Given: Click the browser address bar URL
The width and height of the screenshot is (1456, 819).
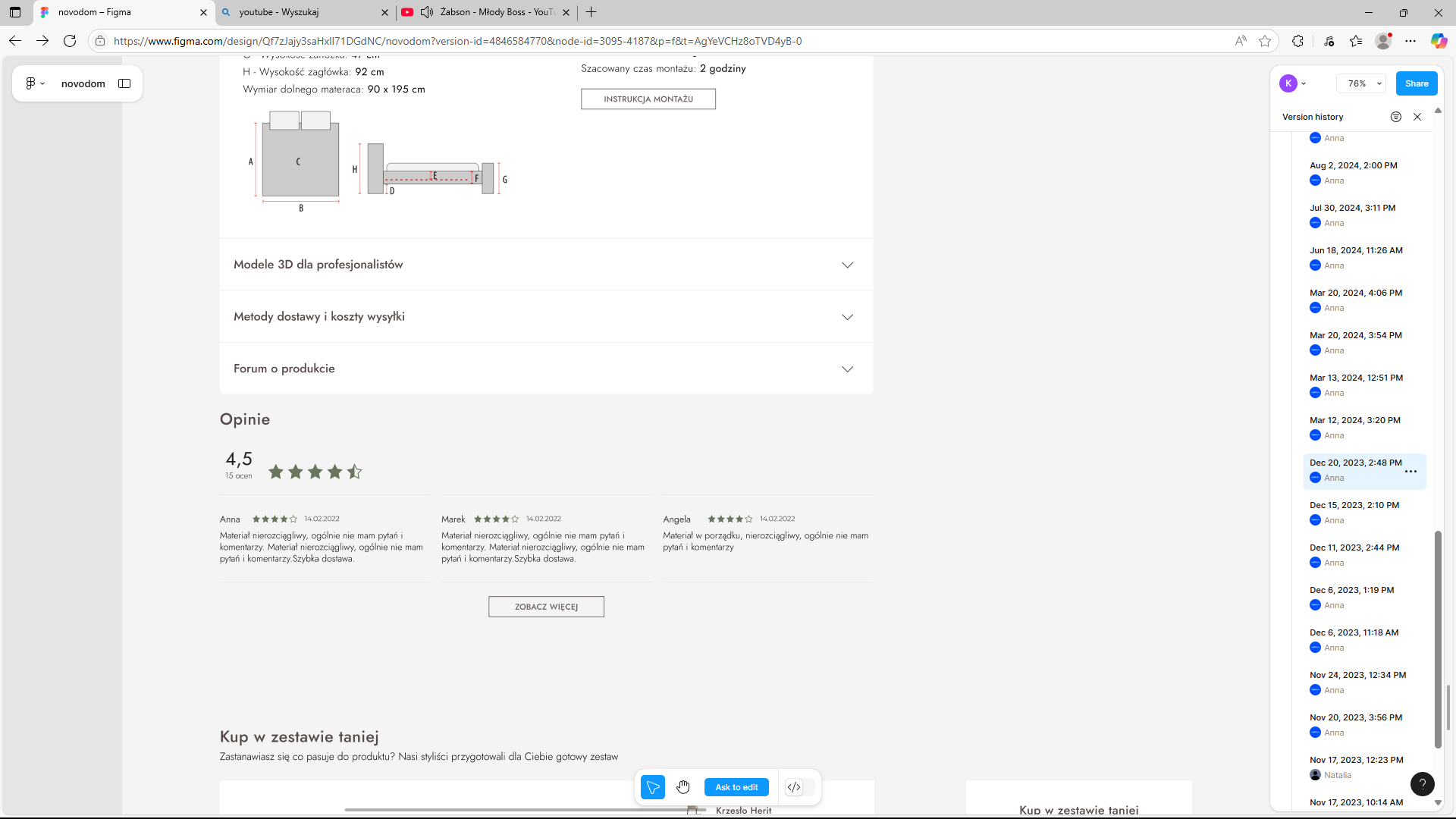Looking at the screenshot, I should tap(457, 41).
